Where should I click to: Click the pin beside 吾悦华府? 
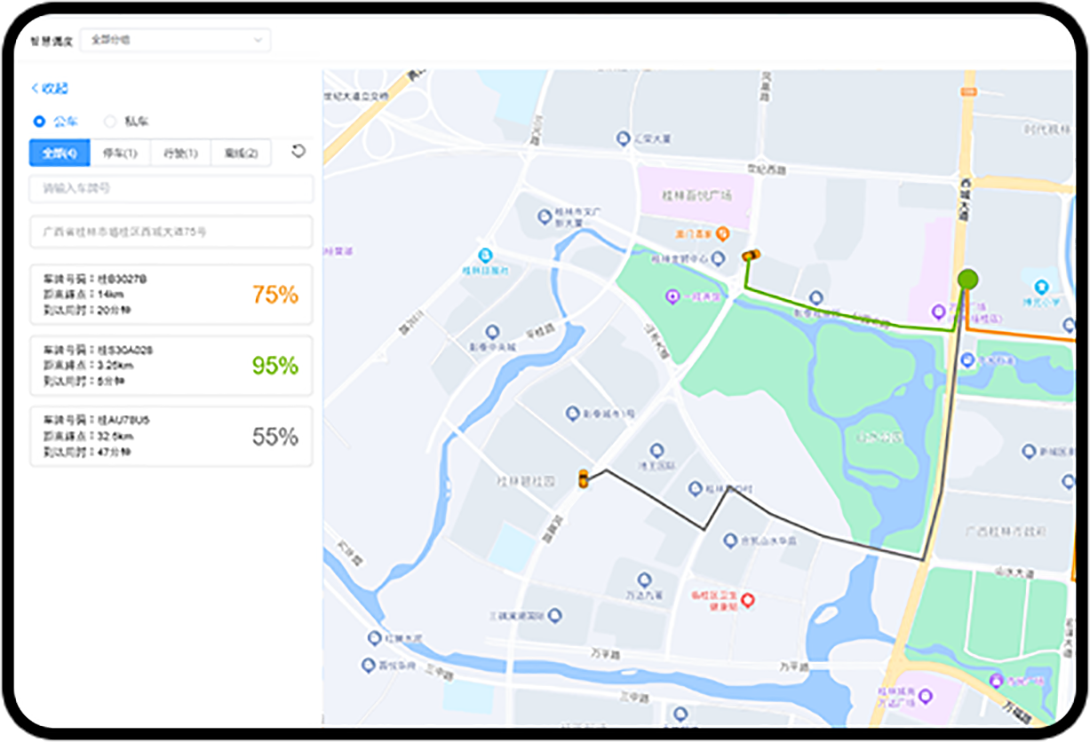[x=368, y=666]
